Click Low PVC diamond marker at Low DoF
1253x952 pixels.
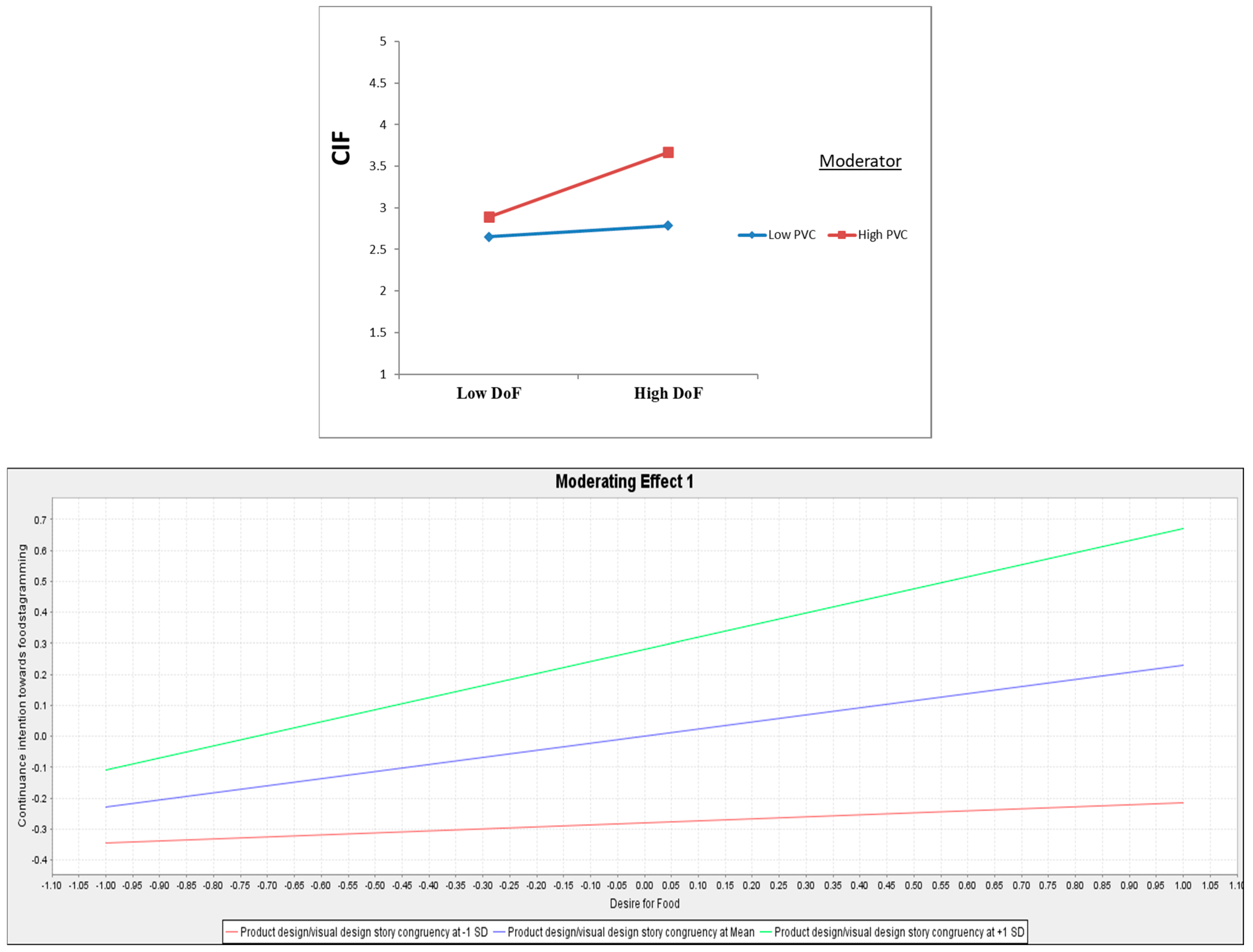coord(489,237)
